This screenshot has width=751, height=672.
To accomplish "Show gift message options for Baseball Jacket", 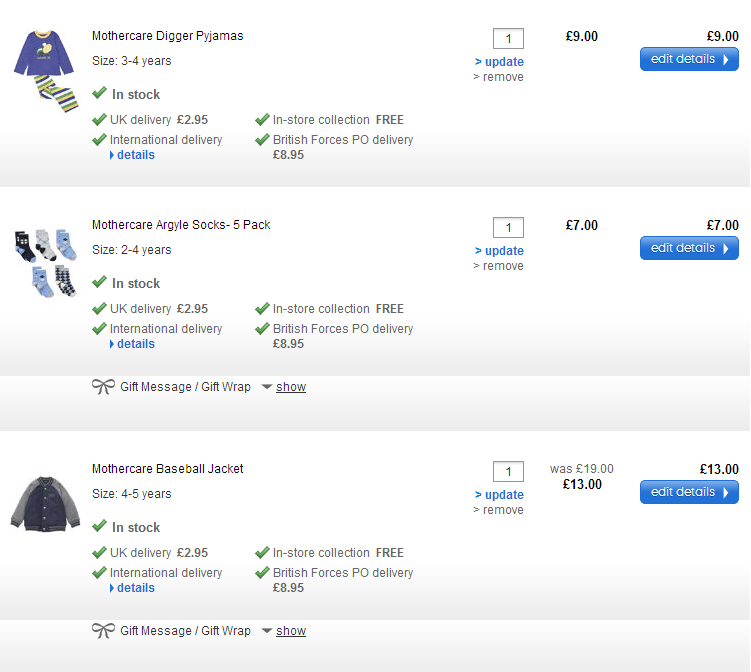I will coord(291,631).
